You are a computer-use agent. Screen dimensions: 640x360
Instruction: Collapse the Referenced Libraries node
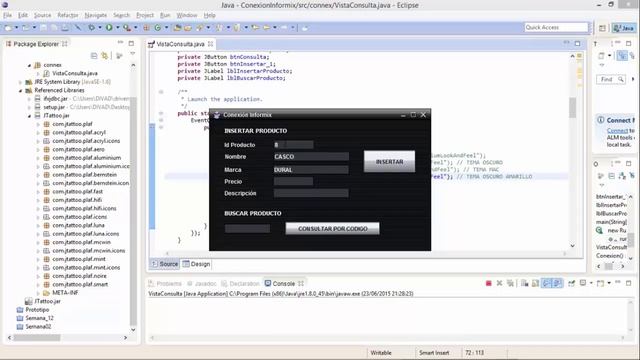[20, 91]
